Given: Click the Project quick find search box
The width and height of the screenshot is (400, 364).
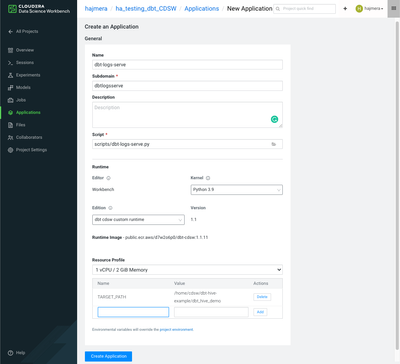Looking at the screenshot, I should coord(305,9).
